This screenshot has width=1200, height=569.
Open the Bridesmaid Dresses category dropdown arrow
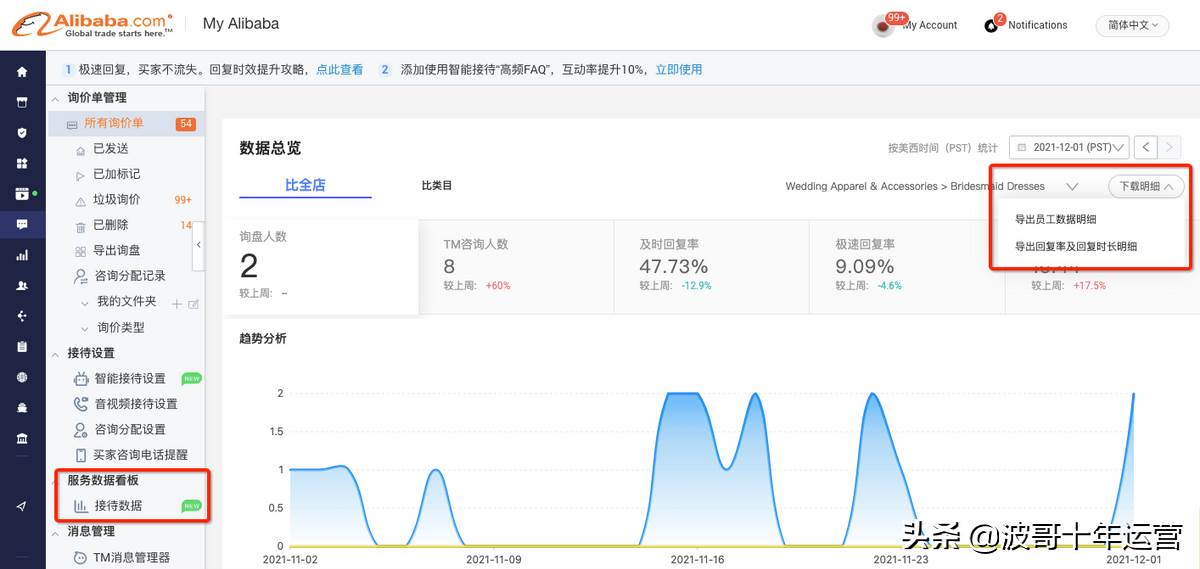1072,187
